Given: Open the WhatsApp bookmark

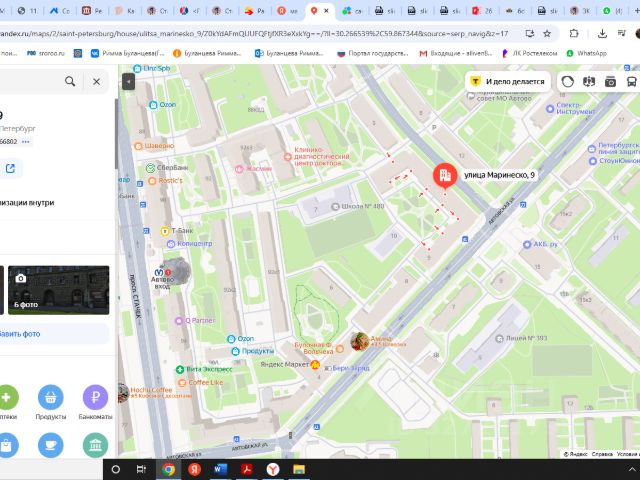Looking at the screenshot, I should [x=586, y=53].
